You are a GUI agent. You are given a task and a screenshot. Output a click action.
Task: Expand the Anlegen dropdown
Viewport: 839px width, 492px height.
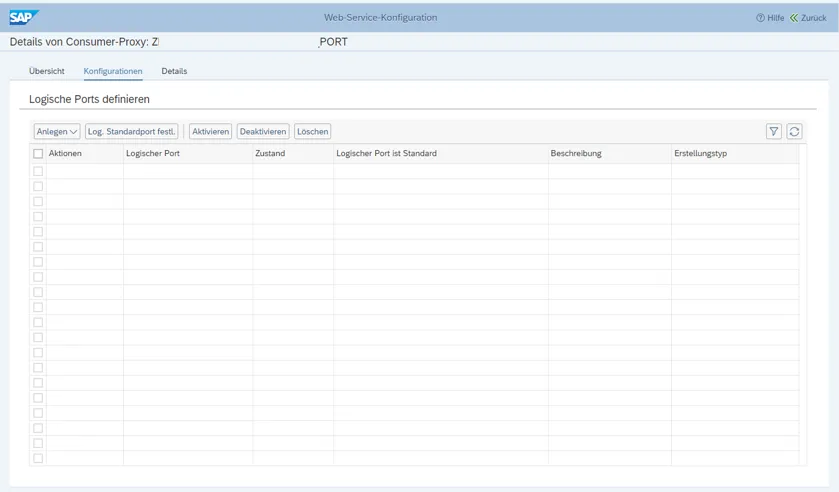pos(57,131)
